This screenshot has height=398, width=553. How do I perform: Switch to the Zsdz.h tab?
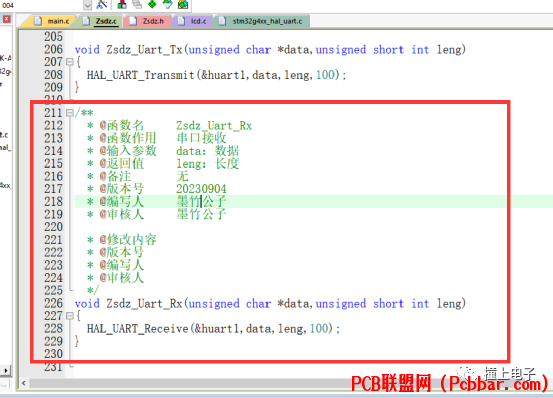pyautogui.click(x=147, y=21)
